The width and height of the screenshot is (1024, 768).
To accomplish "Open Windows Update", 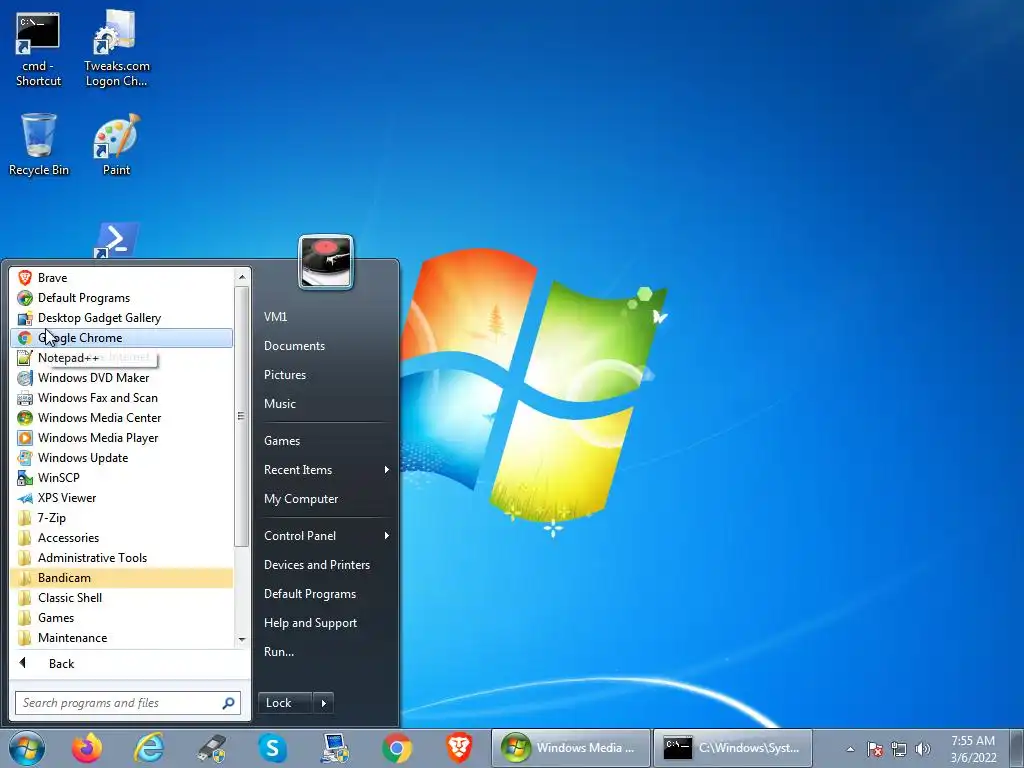I will click(x=121, y=458).
